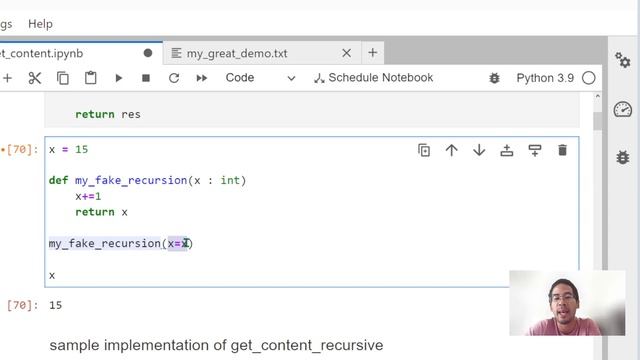The height and width of the screenshot is (360, 640).
Task: Open a new launcher tab with plus
Action: pyautogui.click(x=372, y=53)
